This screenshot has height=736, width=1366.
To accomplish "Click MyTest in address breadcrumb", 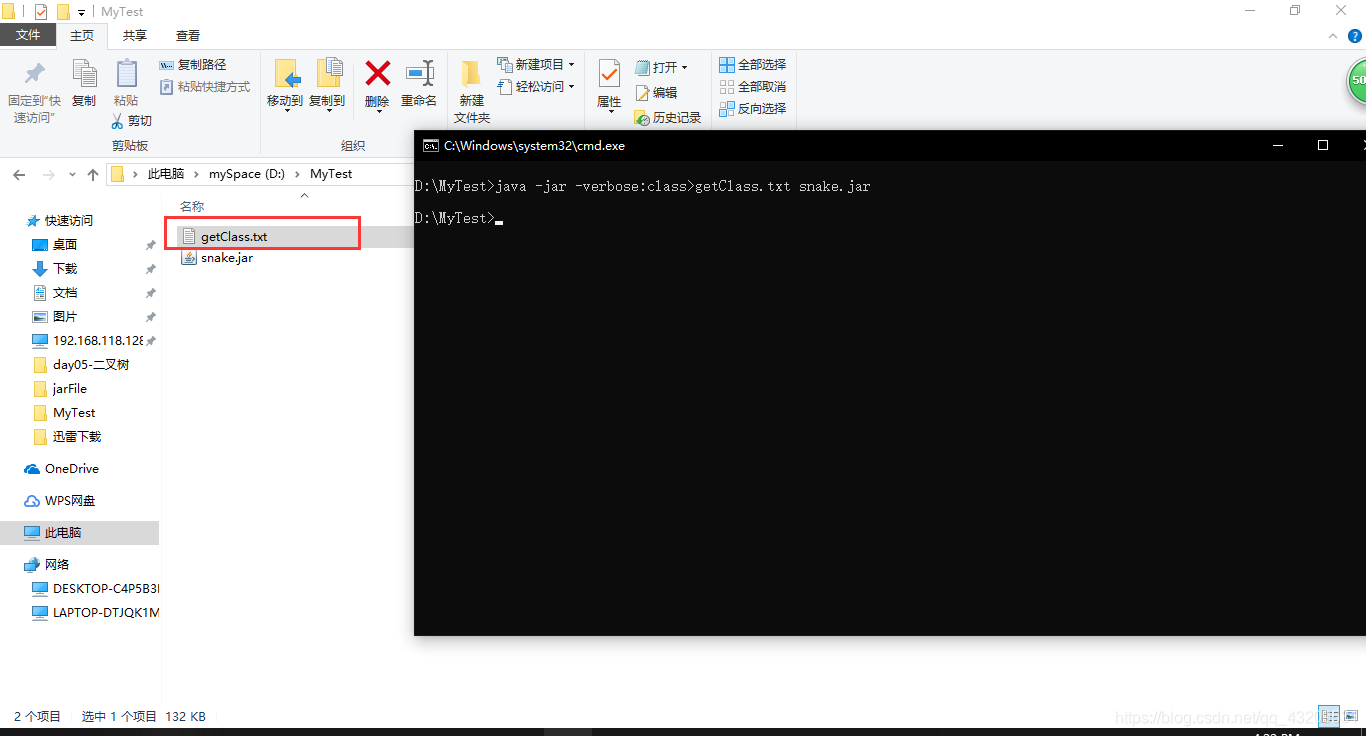I will tap(331, 174).
